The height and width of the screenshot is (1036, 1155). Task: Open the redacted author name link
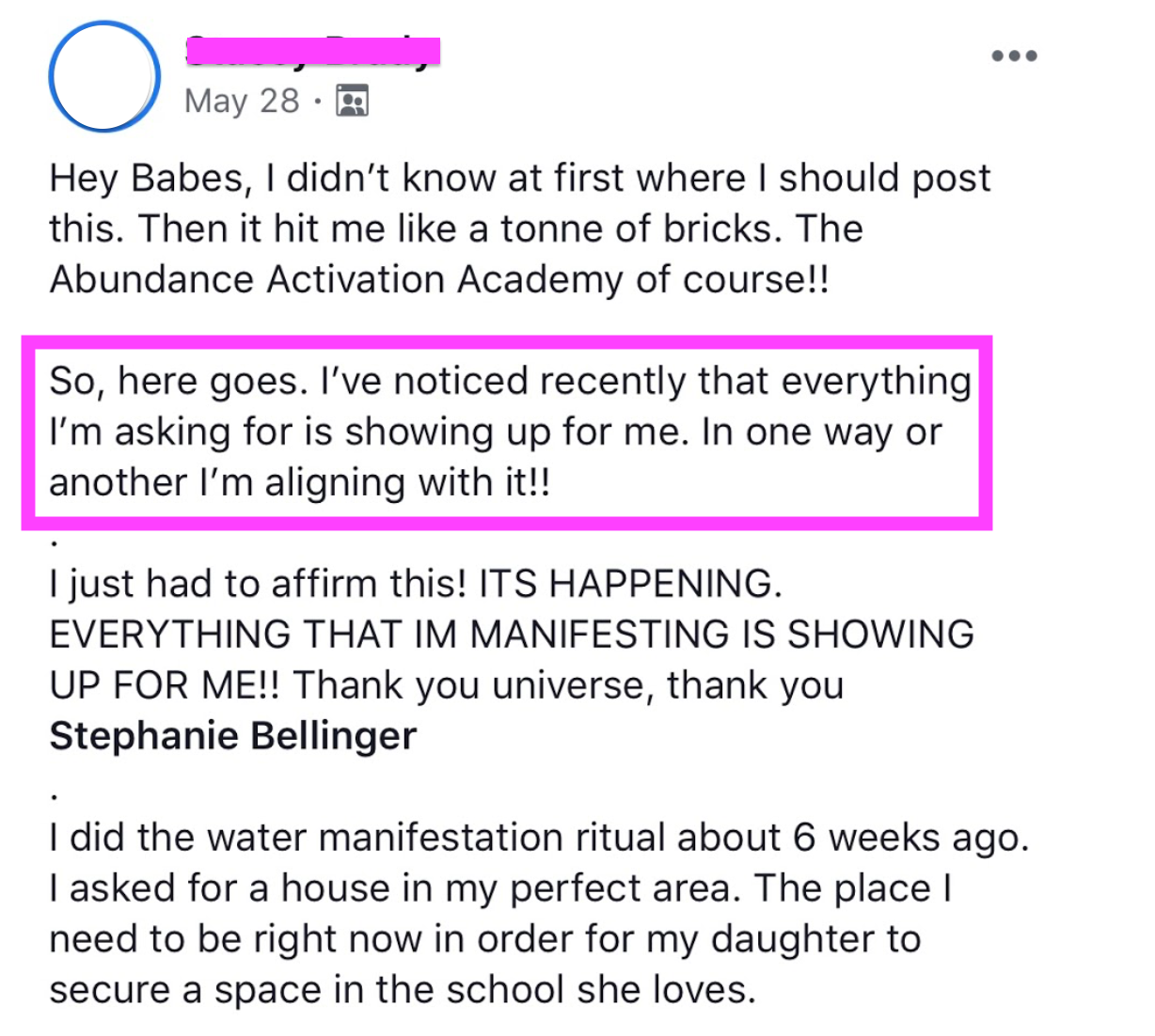(x=313, y=51)
